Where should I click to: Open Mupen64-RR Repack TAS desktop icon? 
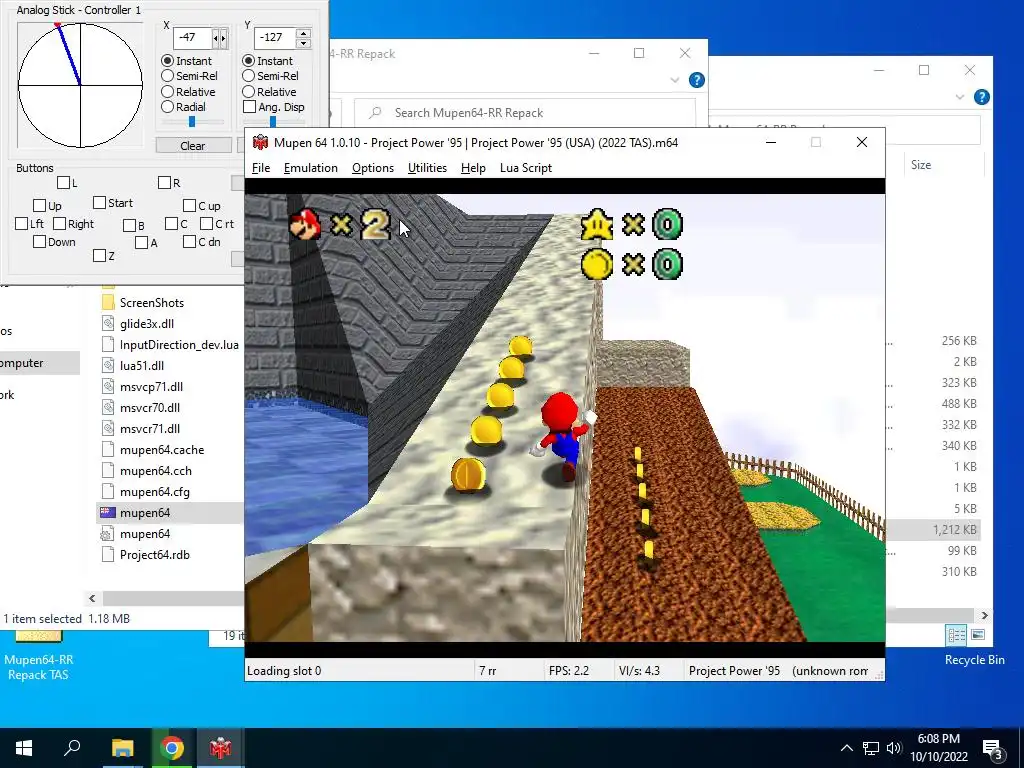pyautogui.click(x=39, y=656)
